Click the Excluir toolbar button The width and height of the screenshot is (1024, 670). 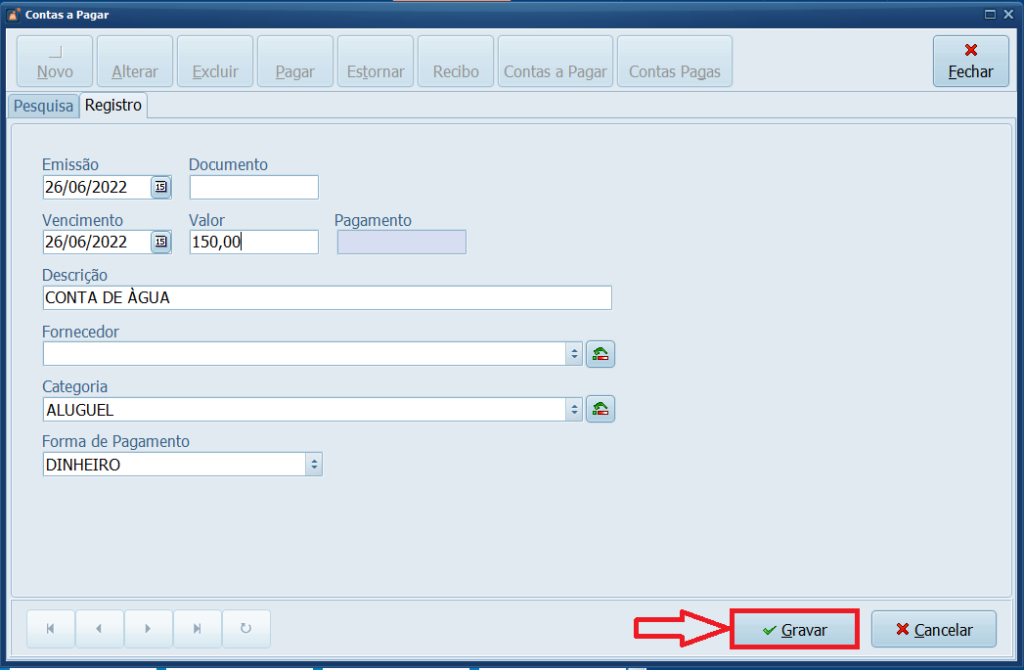click(x=215, y=61)
